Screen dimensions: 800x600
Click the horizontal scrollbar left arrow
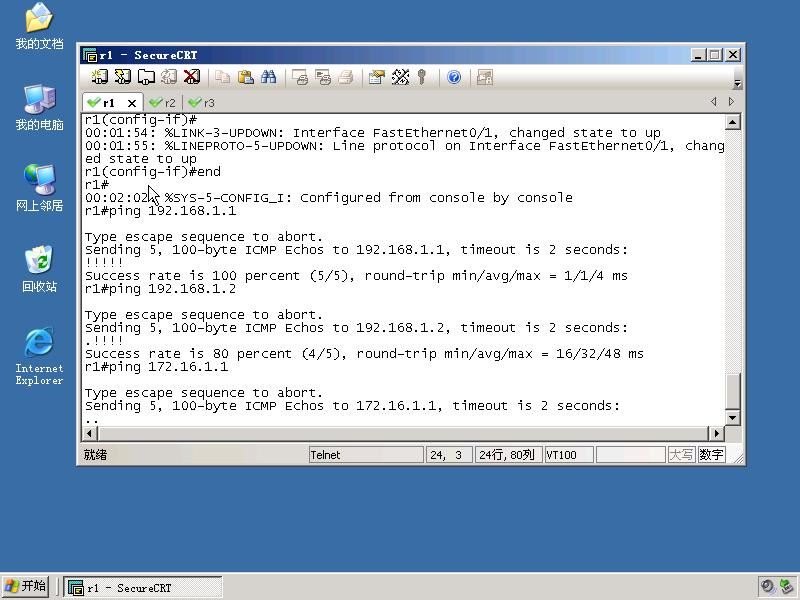(x=90, y=433)
